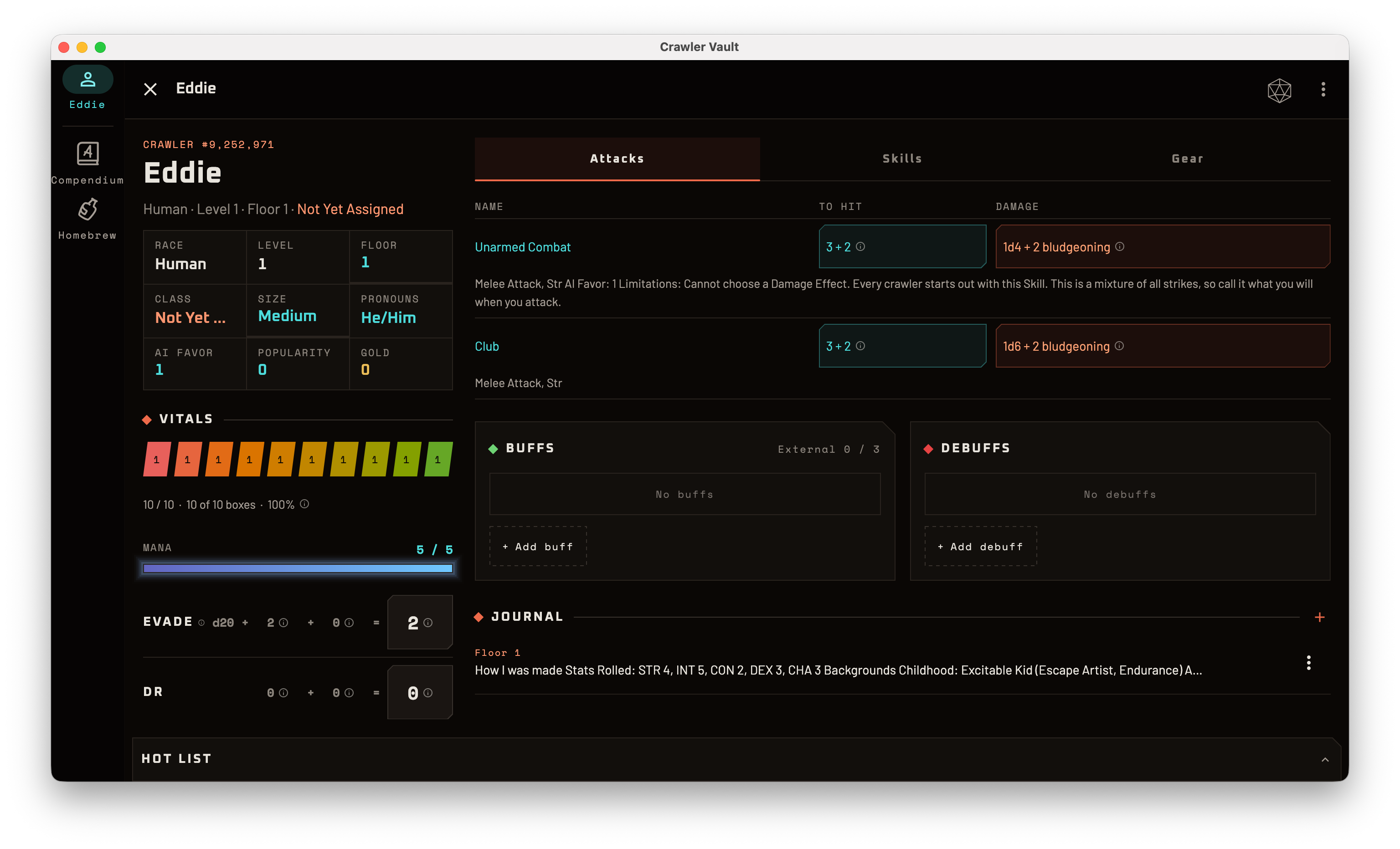
Task: Edit the Size Medium field
Action: click(x=298, y=310)
